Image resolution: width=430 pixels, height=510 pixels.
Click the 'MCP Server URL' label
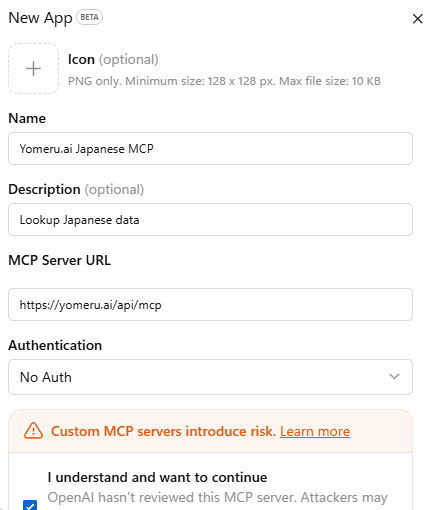(x=60, y=260)
